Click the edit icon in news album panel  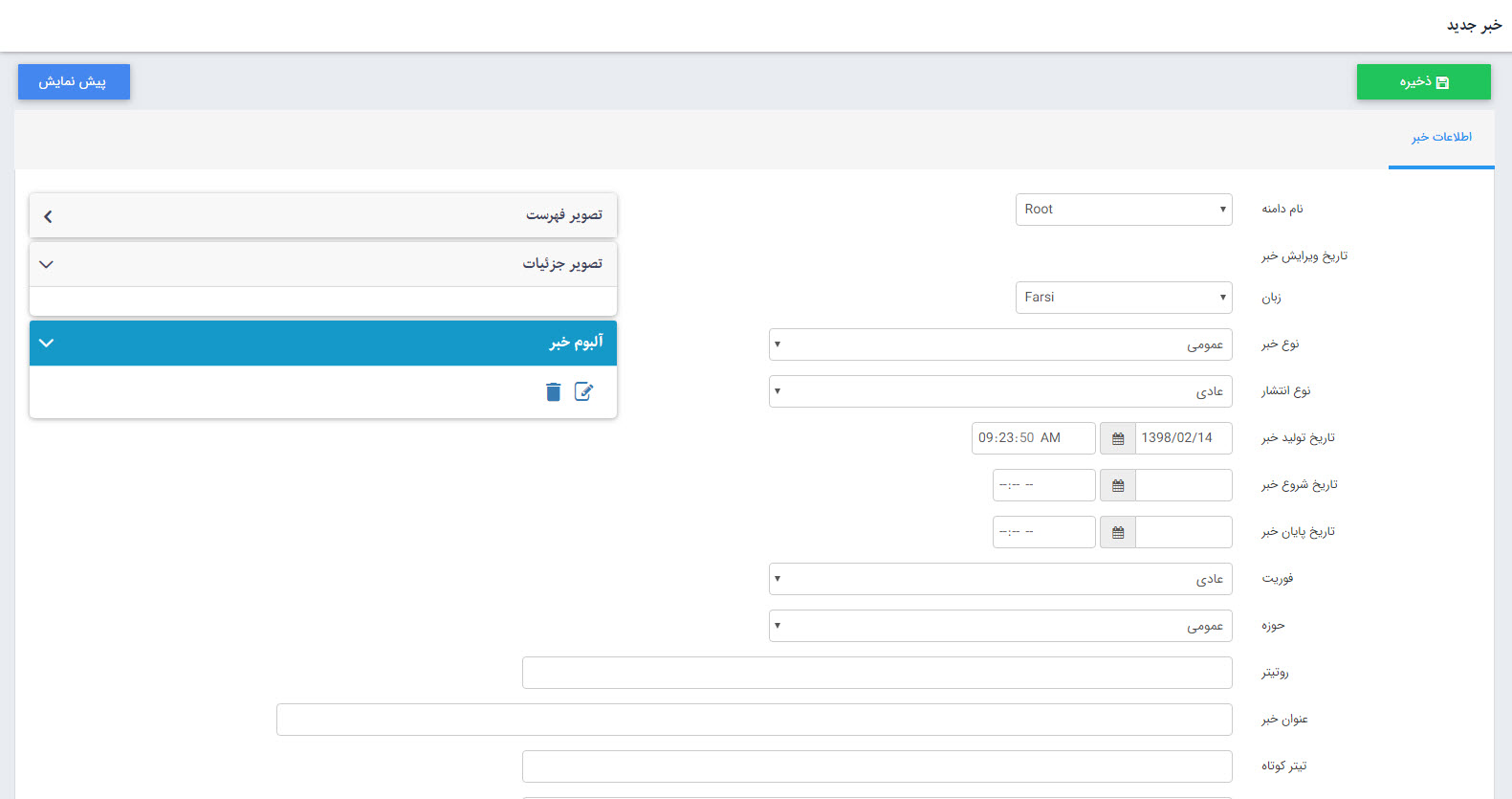tap(583, 391)
